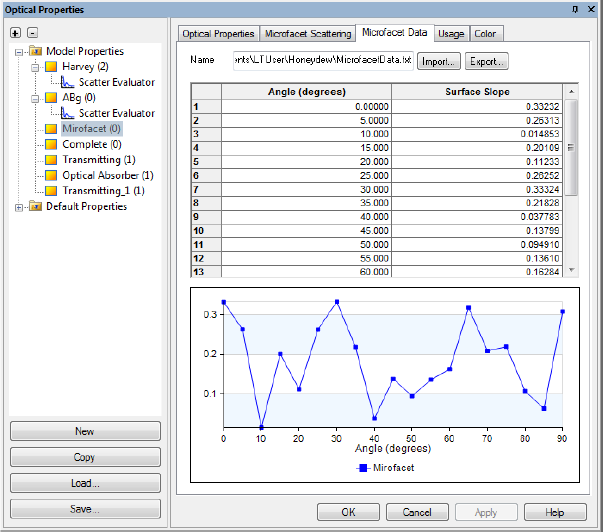Select the Microfacet Data tab
The width and height of the screenshot is (605, 532).
point(395,32)
